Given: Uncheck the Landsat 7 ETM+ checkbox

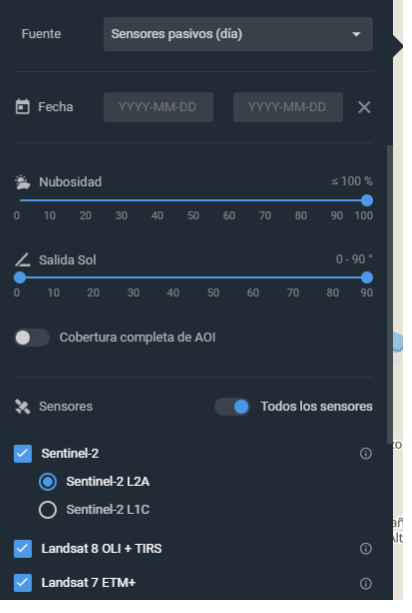Looking at the screenshot, I should tap(23, 583).
